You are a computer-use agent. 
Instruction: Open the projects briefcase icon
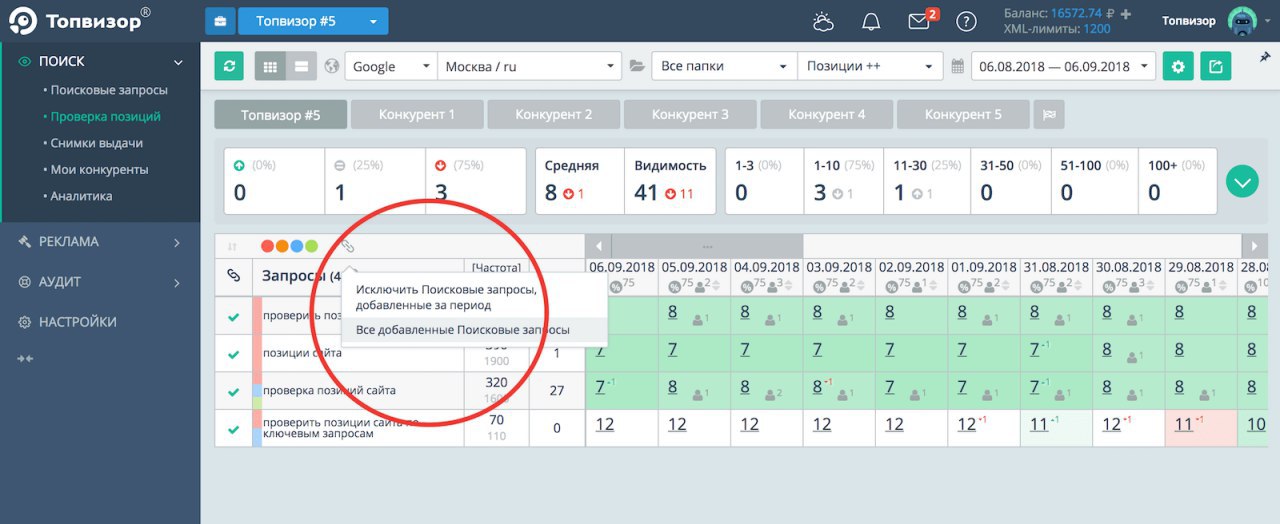220,21
